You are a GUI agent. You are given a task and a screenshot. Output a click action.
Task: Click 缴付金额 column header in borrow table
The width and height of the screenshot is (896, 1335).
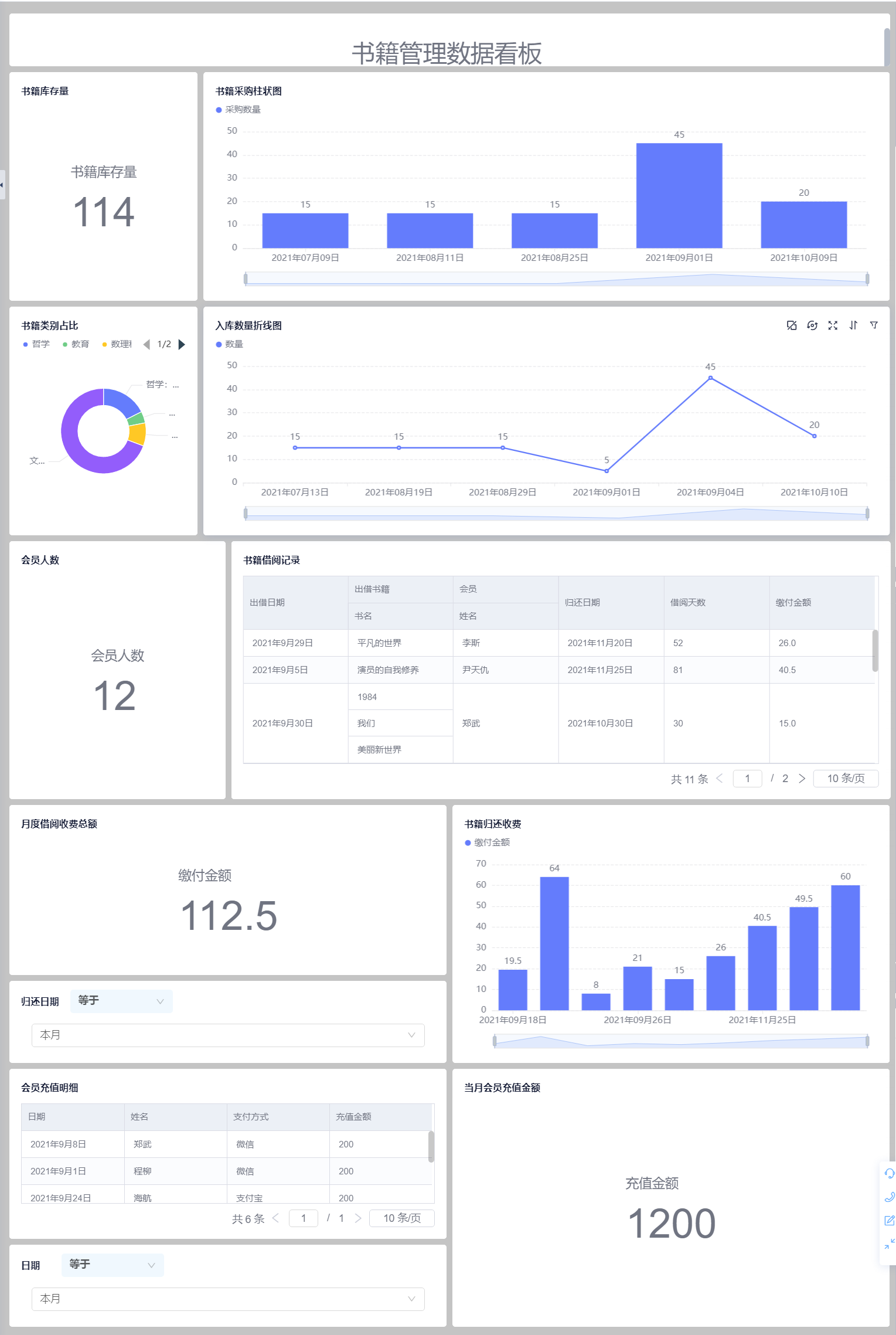click(x=822, y=603)
